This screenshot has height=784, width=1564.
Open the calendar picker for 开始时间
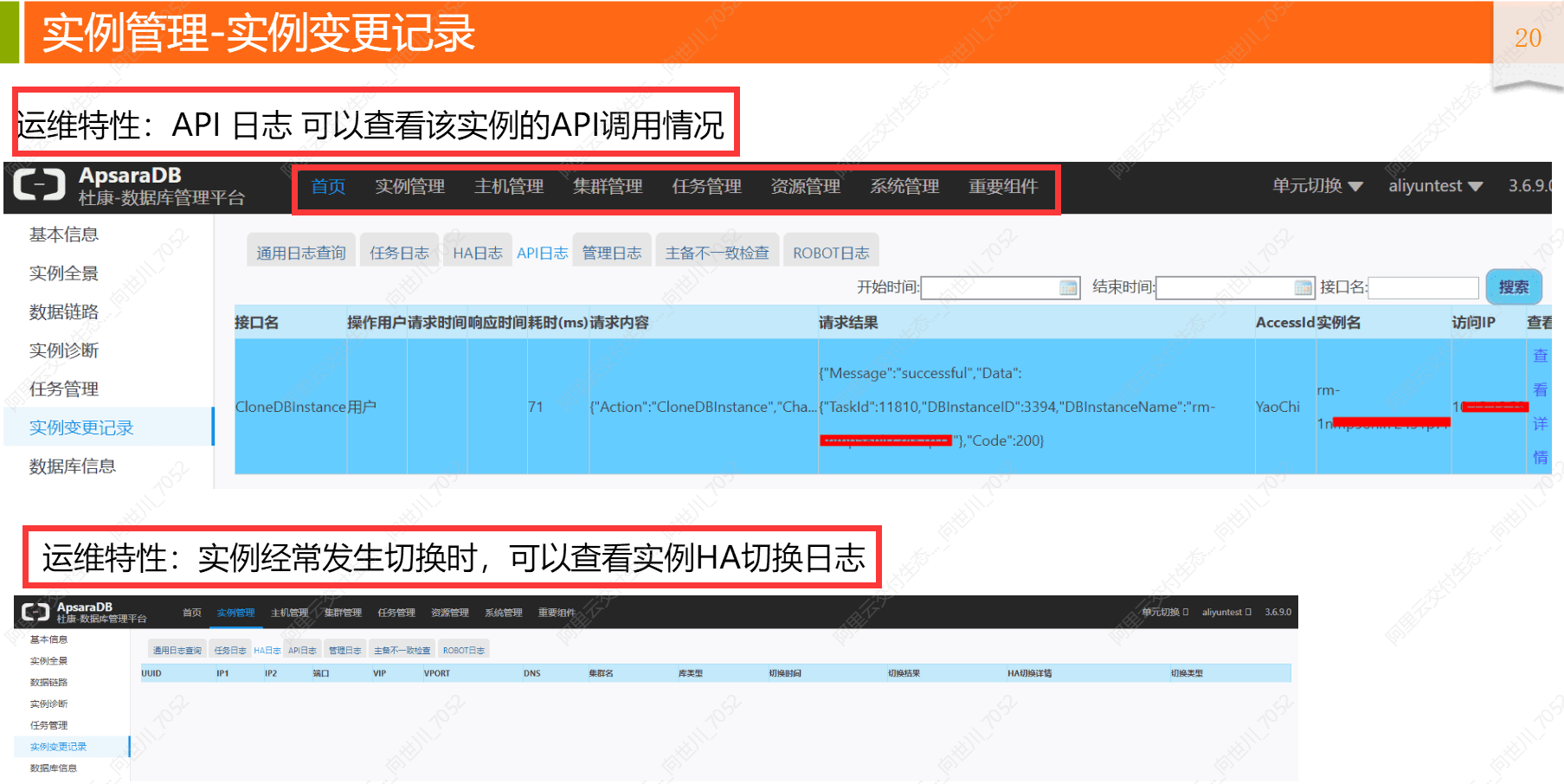[x=1069, y=288]
